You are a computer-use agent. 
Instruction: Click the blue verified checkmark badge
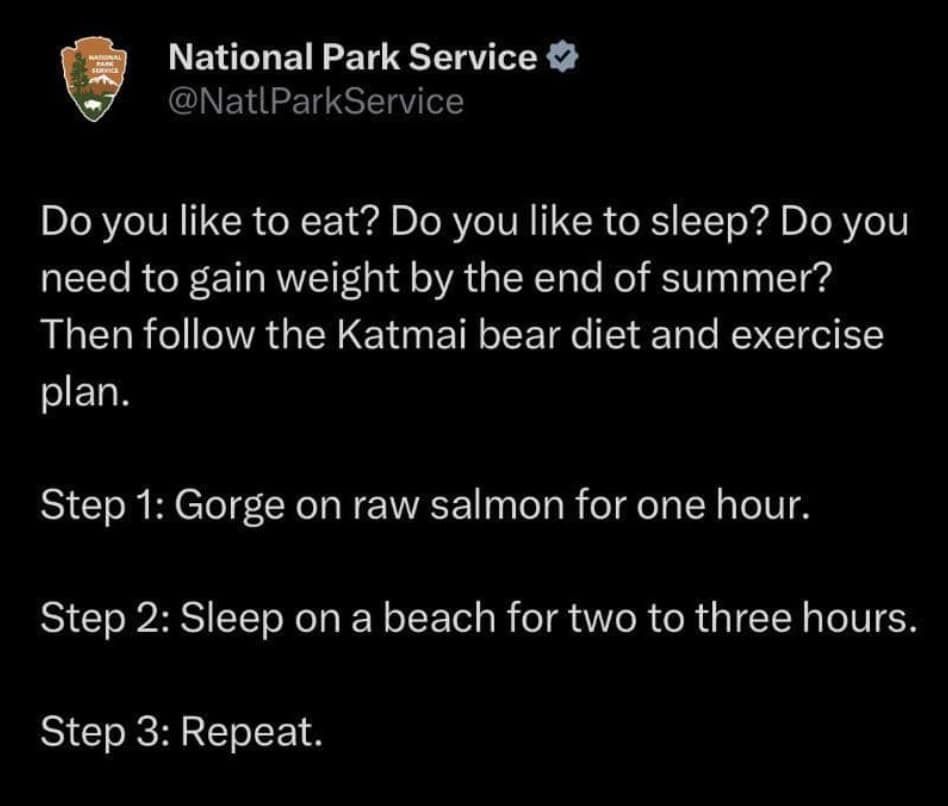click(x=563, y=59)
